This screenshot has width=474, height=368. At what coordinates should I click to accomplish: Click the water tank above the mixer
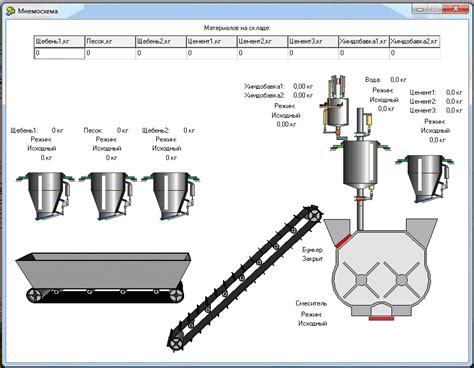tap(361, 163)
